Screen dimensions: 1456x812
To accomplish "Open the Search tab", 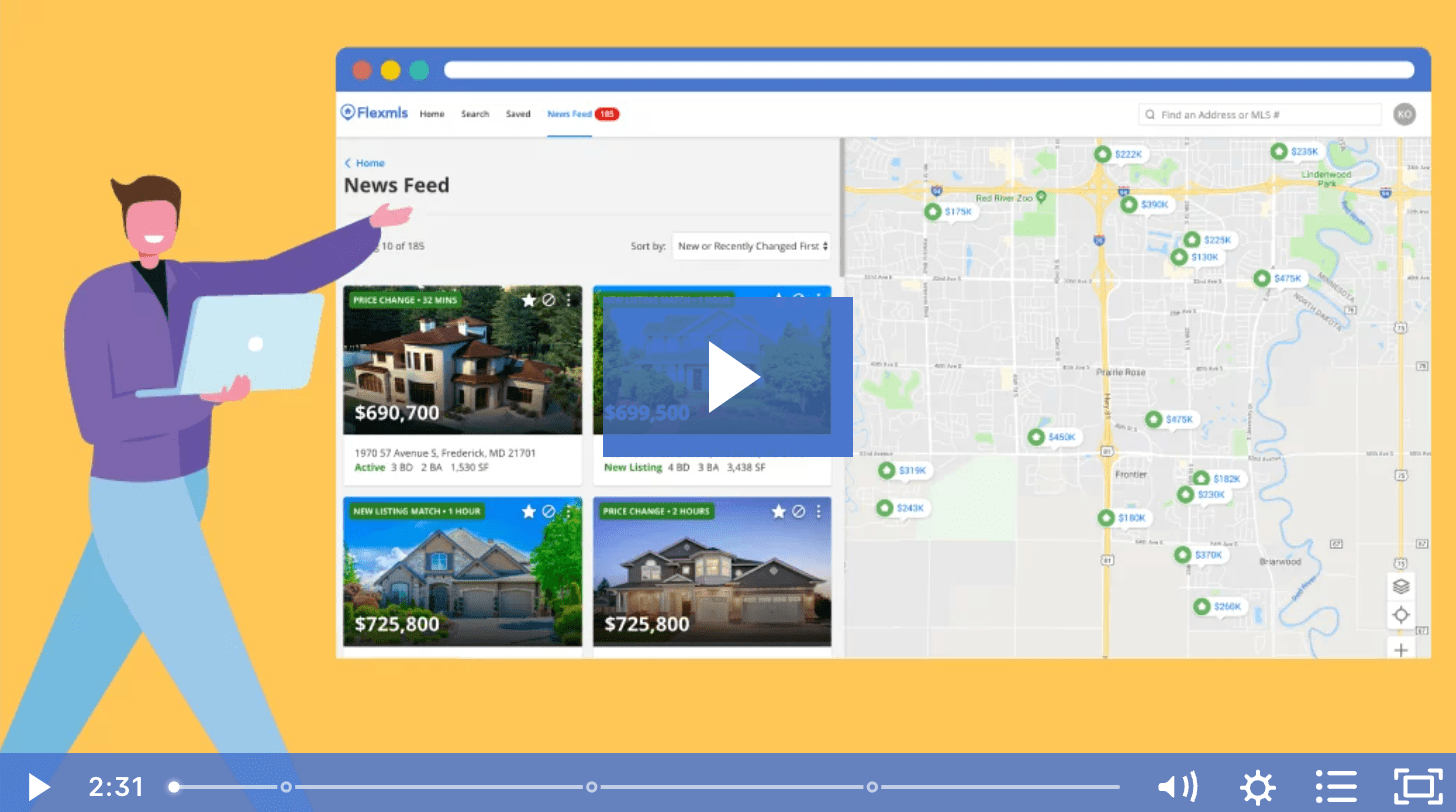I will [x=475, y=114].
